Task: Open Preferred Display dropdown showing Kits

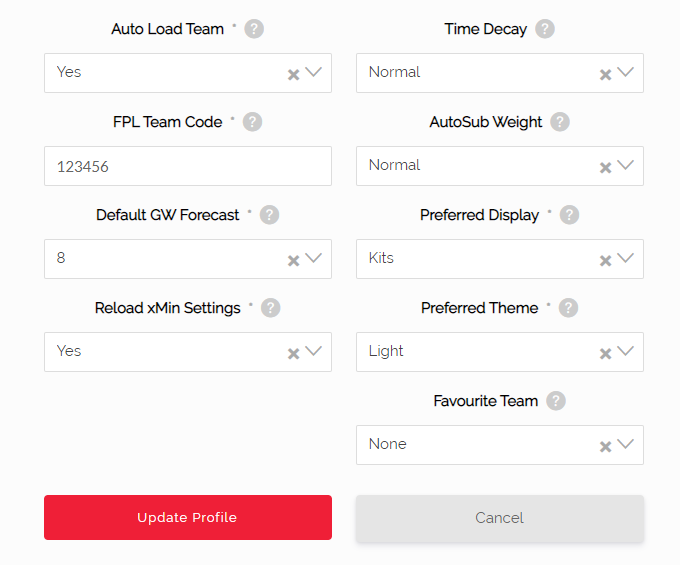Action: pos(500,259)
